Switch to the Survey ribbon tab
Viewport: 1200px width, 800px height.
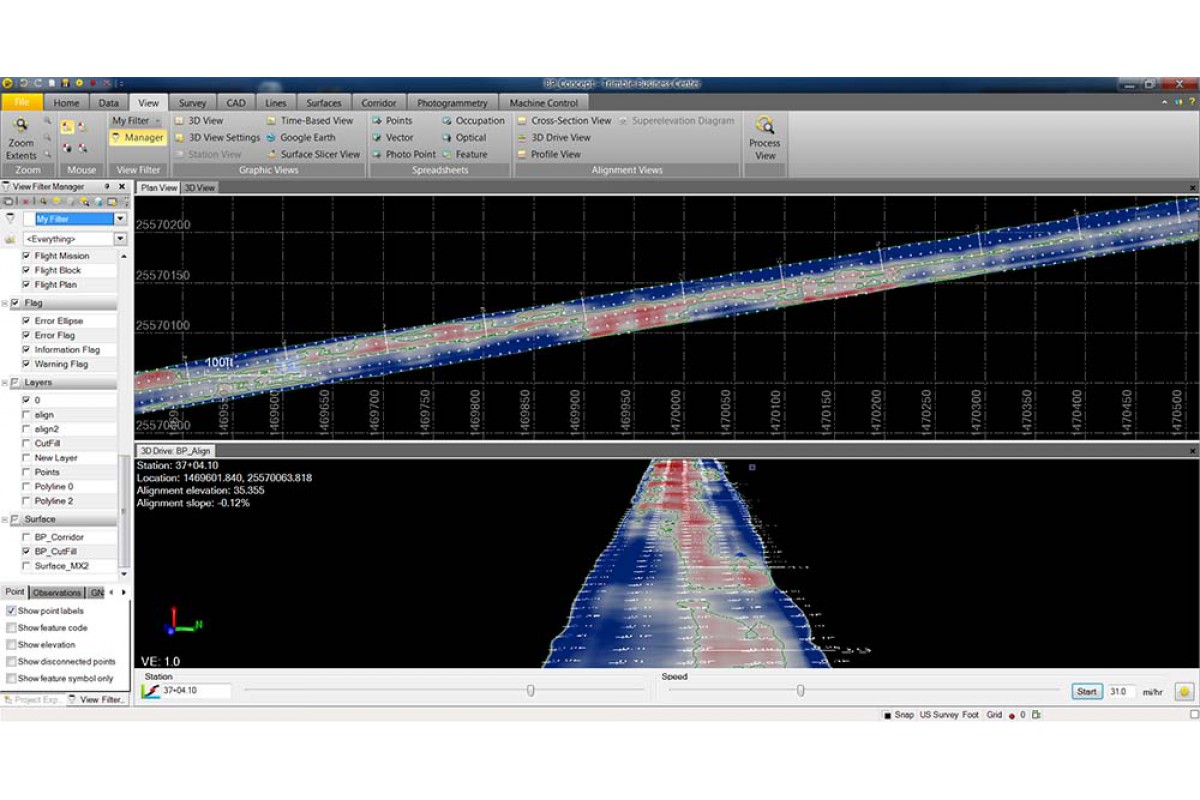coord(192,102)
